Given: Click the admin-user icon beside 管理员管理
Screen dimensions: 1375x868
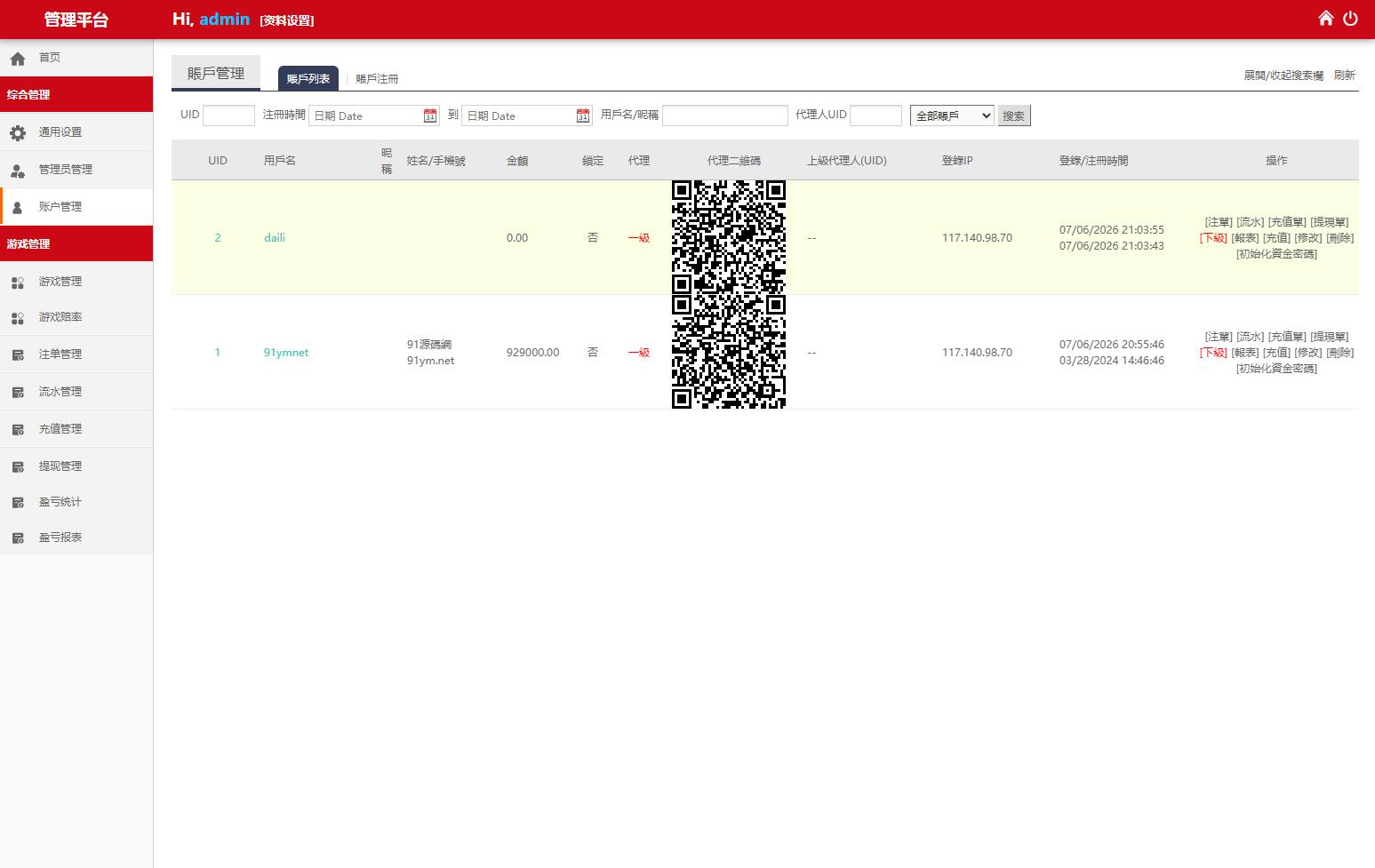Looking at the screenshot, I should [x=18, y=171].
